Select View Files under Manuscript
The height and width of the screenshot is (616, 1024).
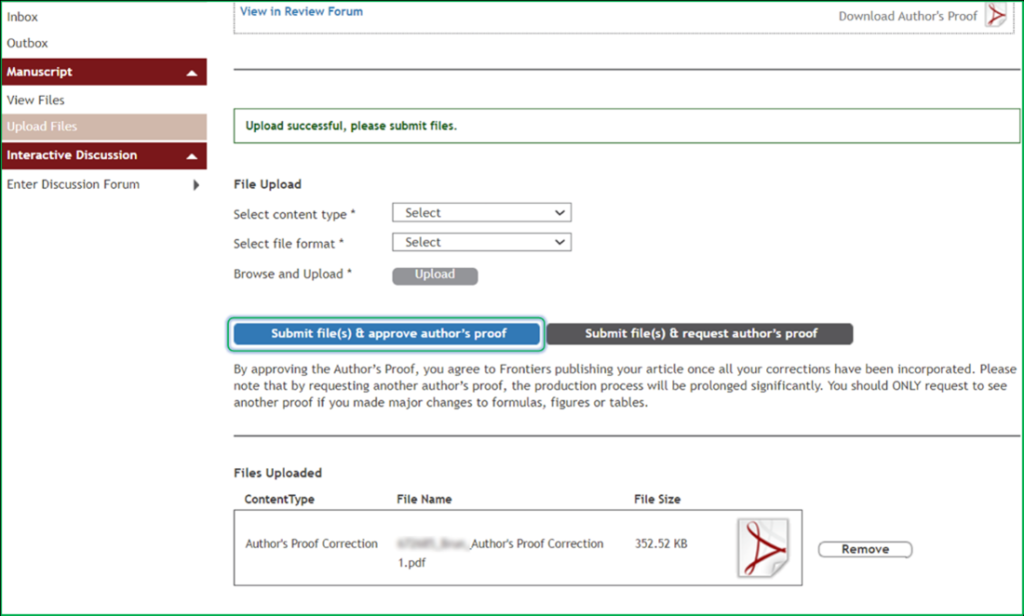coord(36,100)
